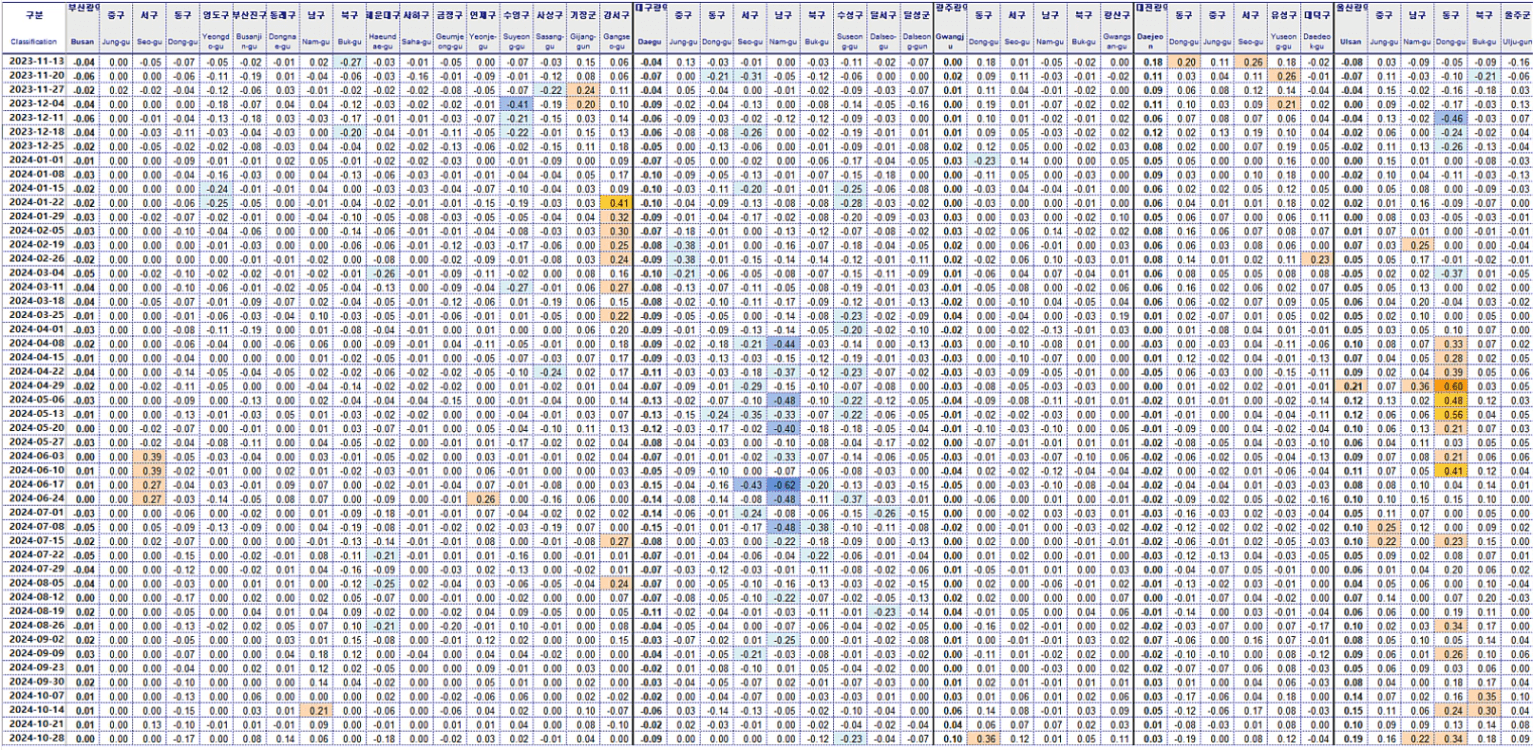1533x750 pixels.
Task: Select the 2023-11-13 date row label
Action: [x=33, y=62]
